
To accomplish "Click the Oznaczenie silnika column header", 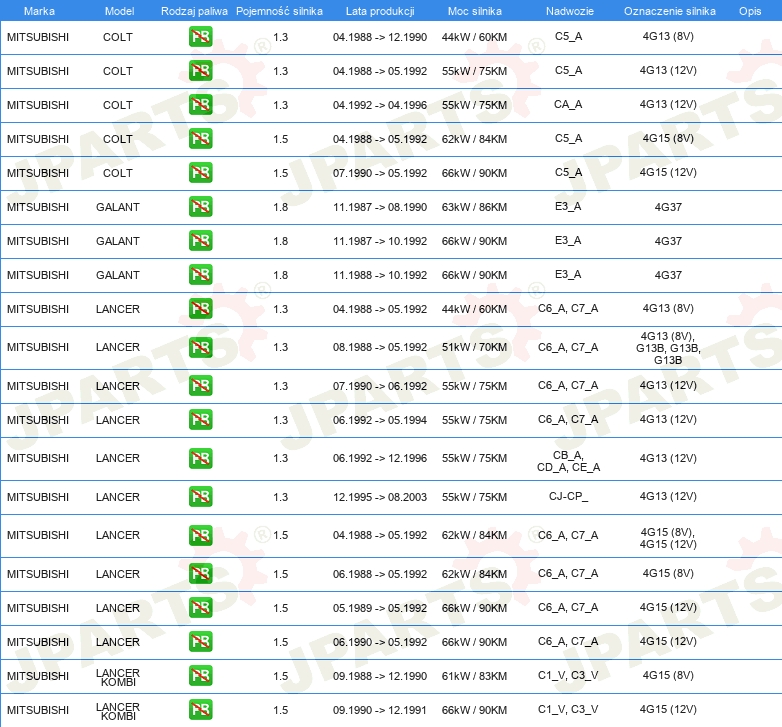I will point(669,10).
